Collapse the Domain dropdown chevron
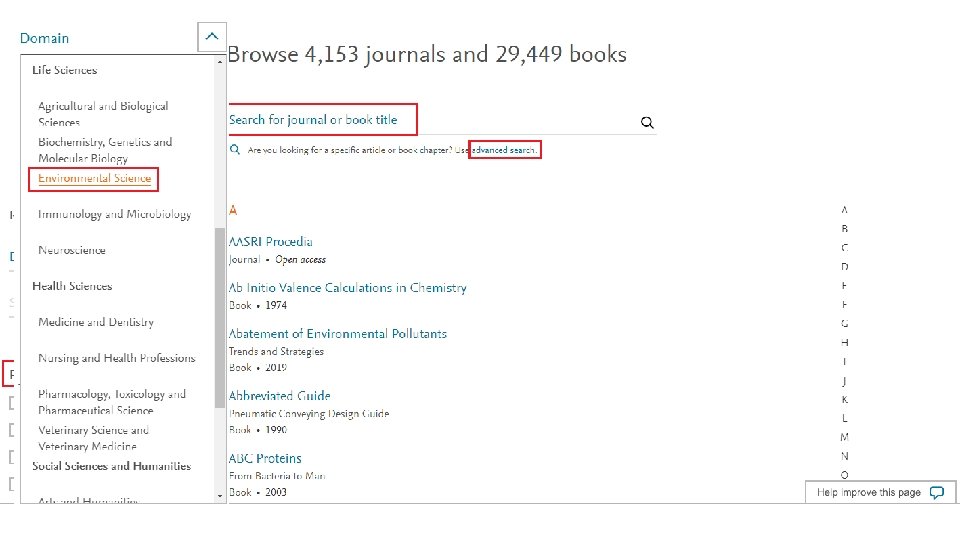The image size is (960, 540). coord(211,38)
